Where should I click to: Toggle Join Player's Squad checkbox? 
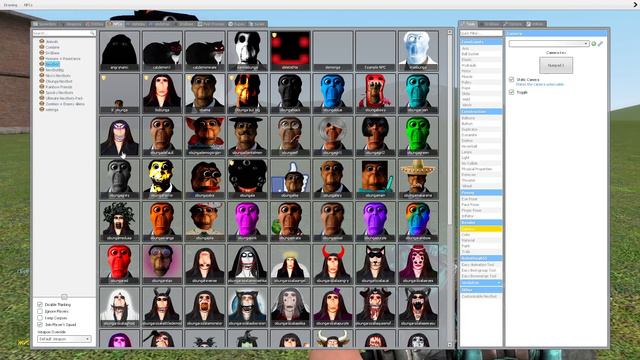[40, 324]
